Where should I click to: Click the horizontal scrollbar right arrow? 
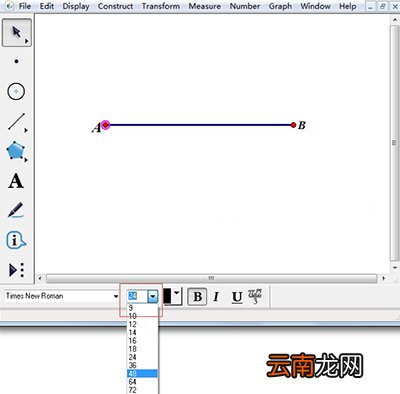click(383, 278)
